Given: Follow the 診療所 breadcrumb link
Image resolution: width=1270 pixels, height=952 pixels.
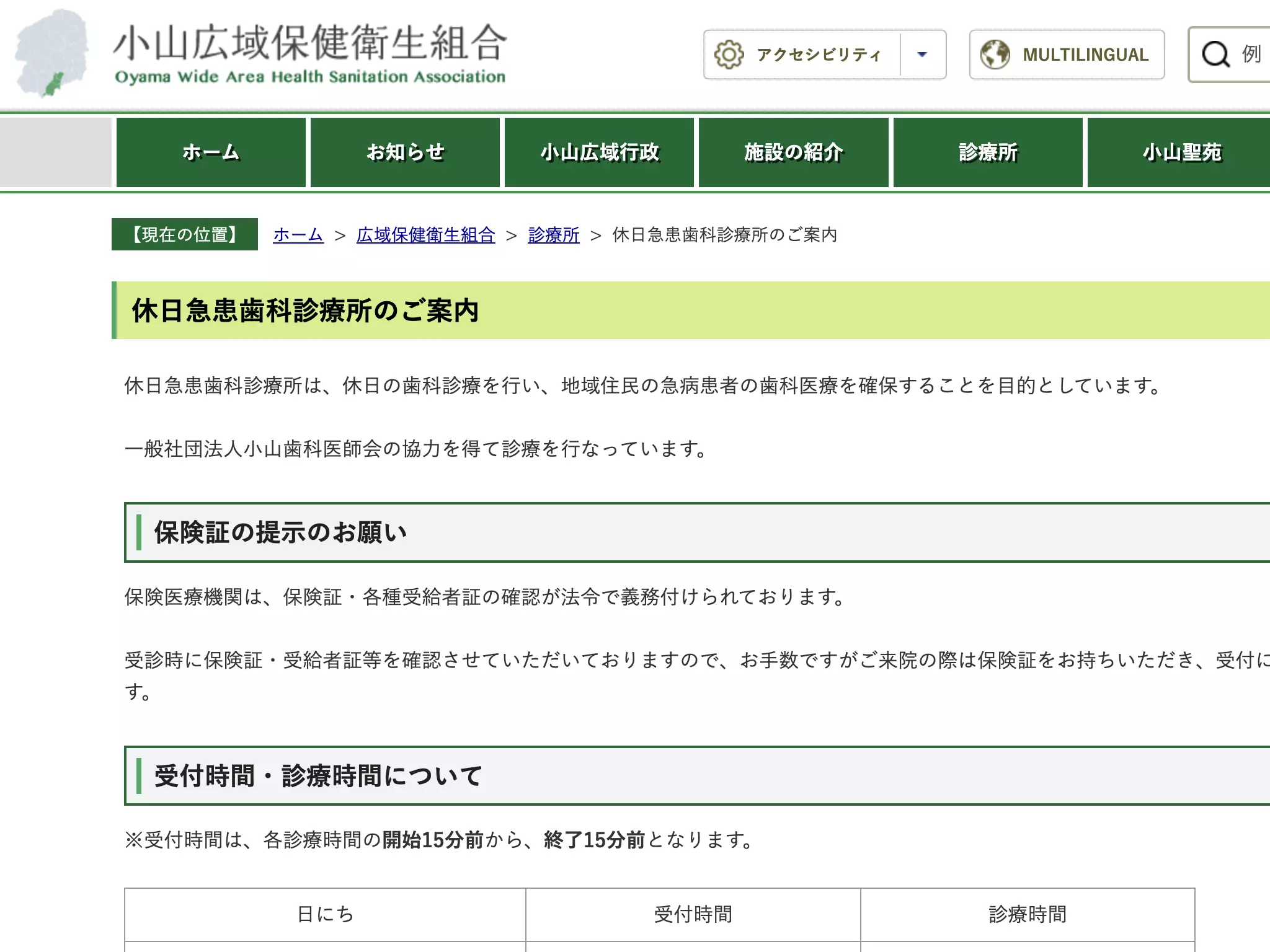Looking at the screenshot, I should pos(554,235).
